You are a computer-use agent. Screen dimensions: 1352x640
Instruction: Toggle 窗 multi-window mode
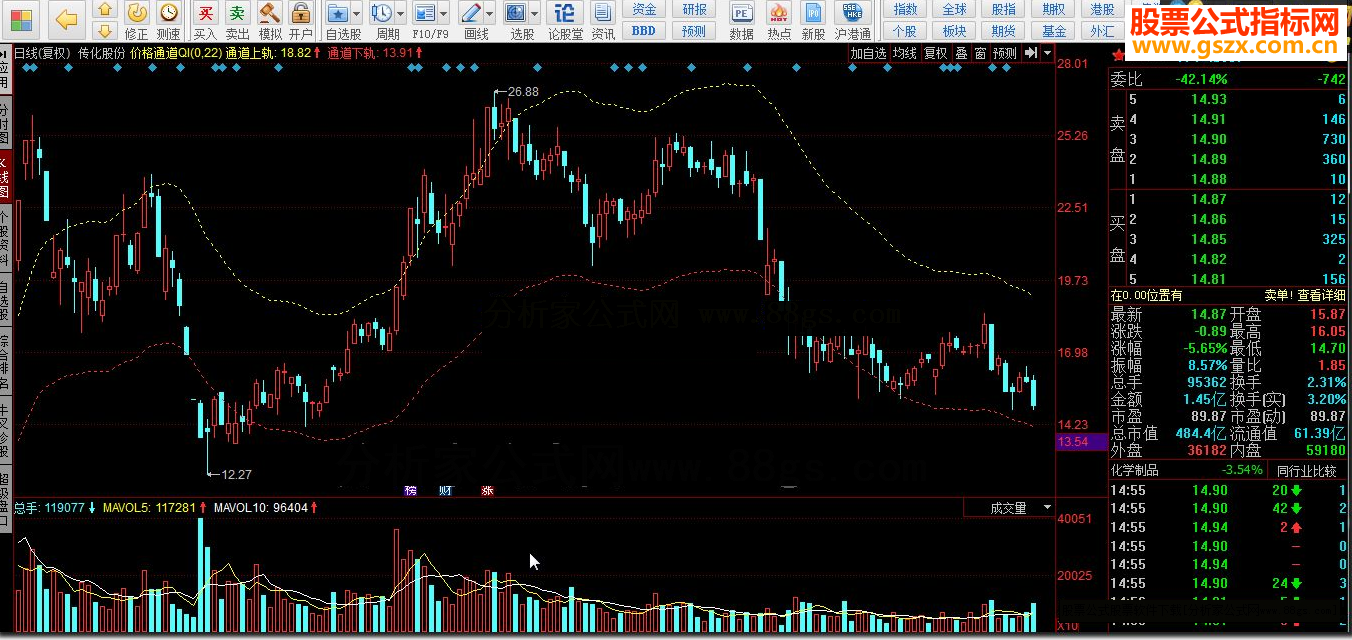980,53
